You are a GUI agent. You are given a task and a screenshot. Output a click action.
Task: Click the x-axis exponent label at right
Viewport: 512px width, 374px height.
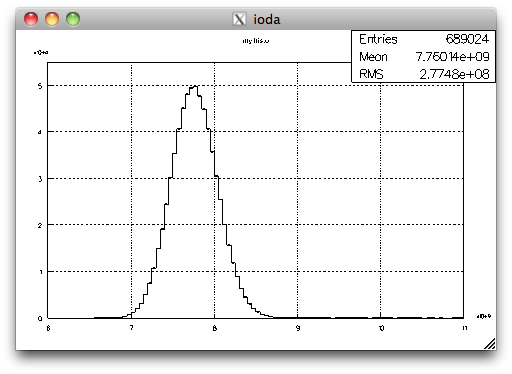[484, 316]
